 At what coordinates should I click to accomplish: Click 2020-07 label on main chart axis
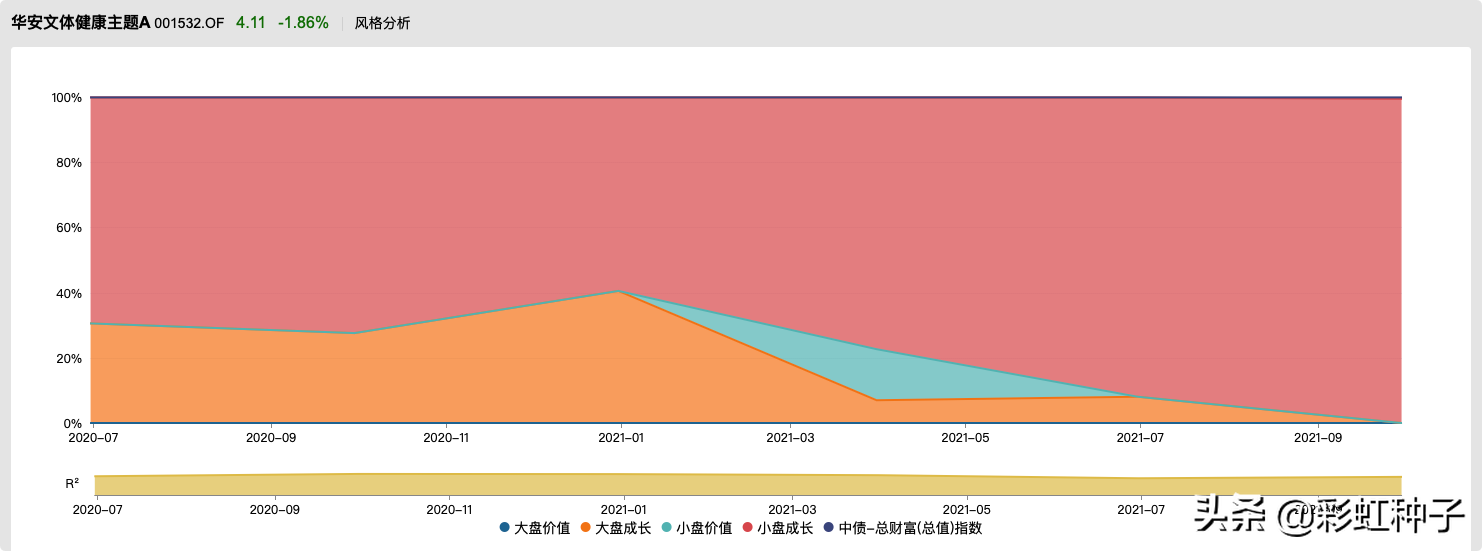coord(94,438)
